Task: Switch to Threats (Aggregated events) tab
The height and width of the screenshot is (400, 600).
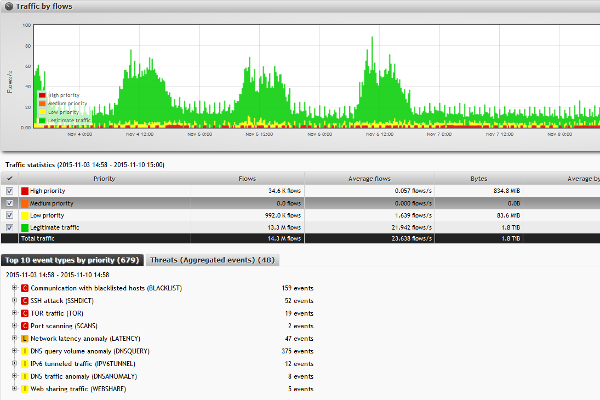Action: click(212, 260)
